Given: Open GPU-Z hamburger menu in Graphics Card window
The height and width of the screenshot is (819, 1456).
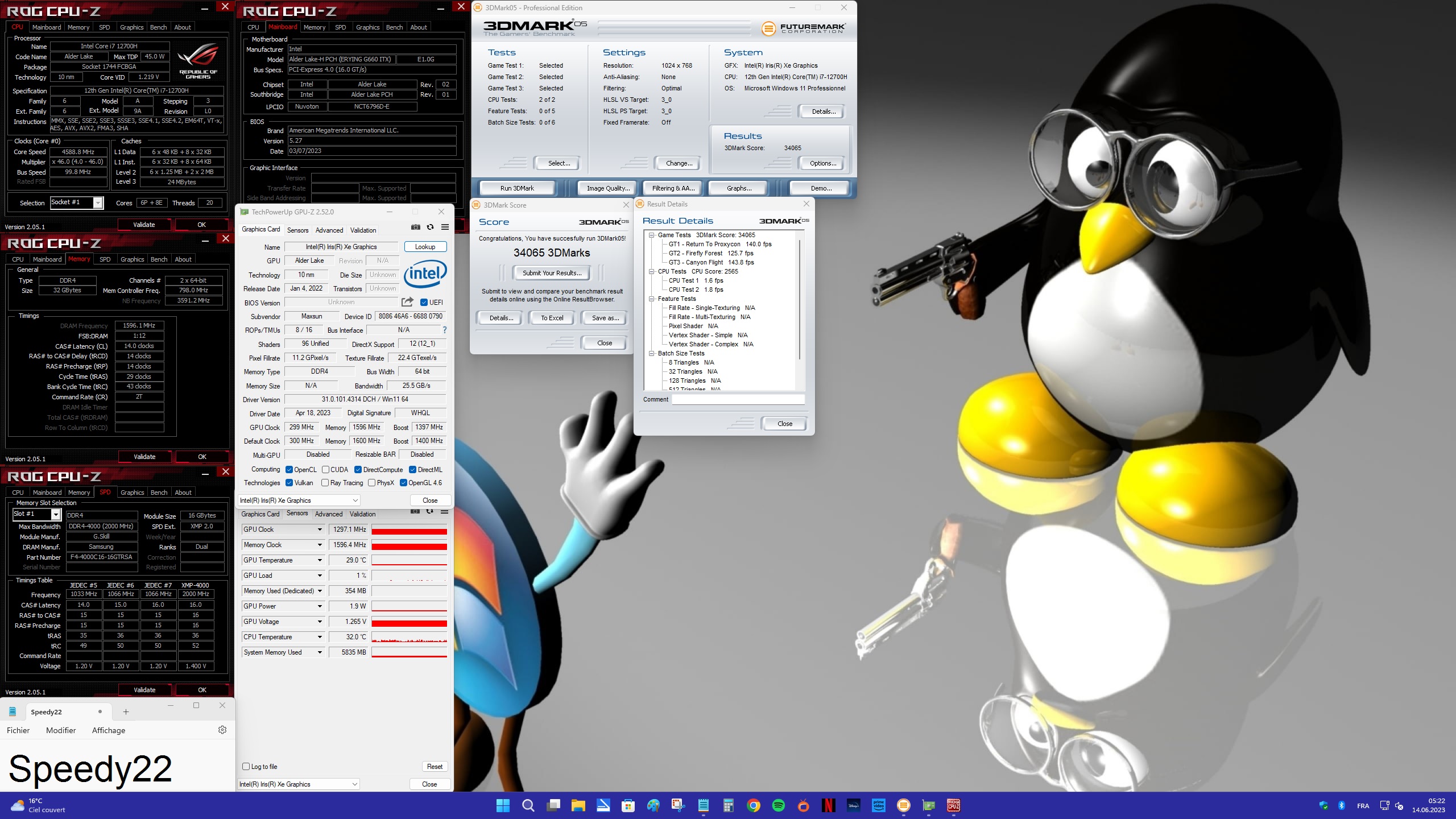Looking at the screenshot, I should 445,227.
